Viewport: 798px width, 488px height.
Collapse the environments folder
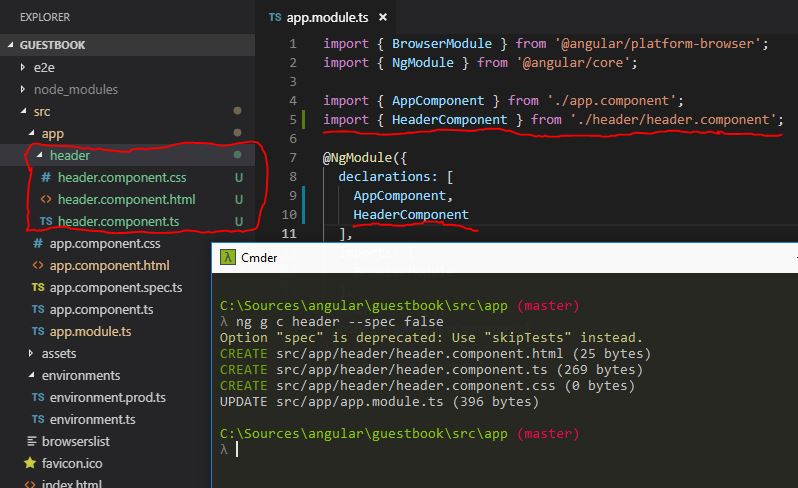[32, 375]
